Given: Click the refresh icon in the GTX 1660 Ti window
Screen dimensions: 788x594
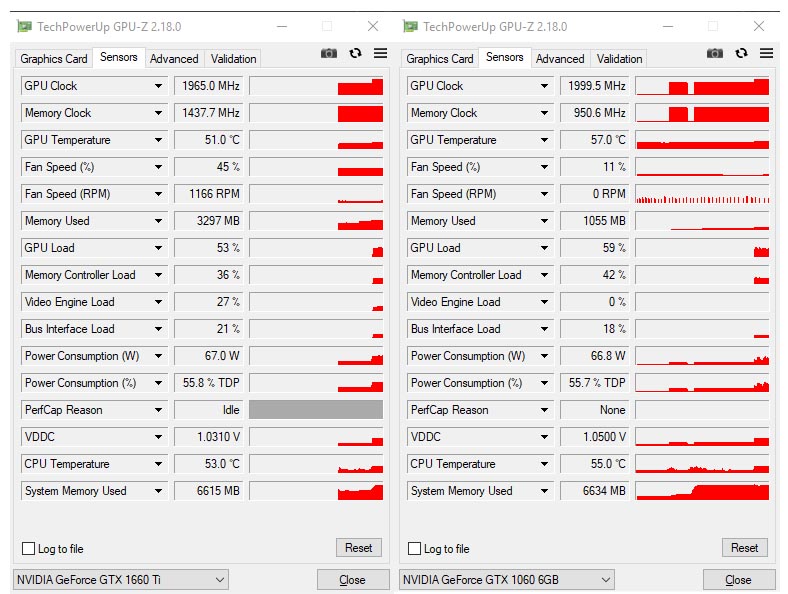Looking at the screenshot, I should click(x=355, y=53).
